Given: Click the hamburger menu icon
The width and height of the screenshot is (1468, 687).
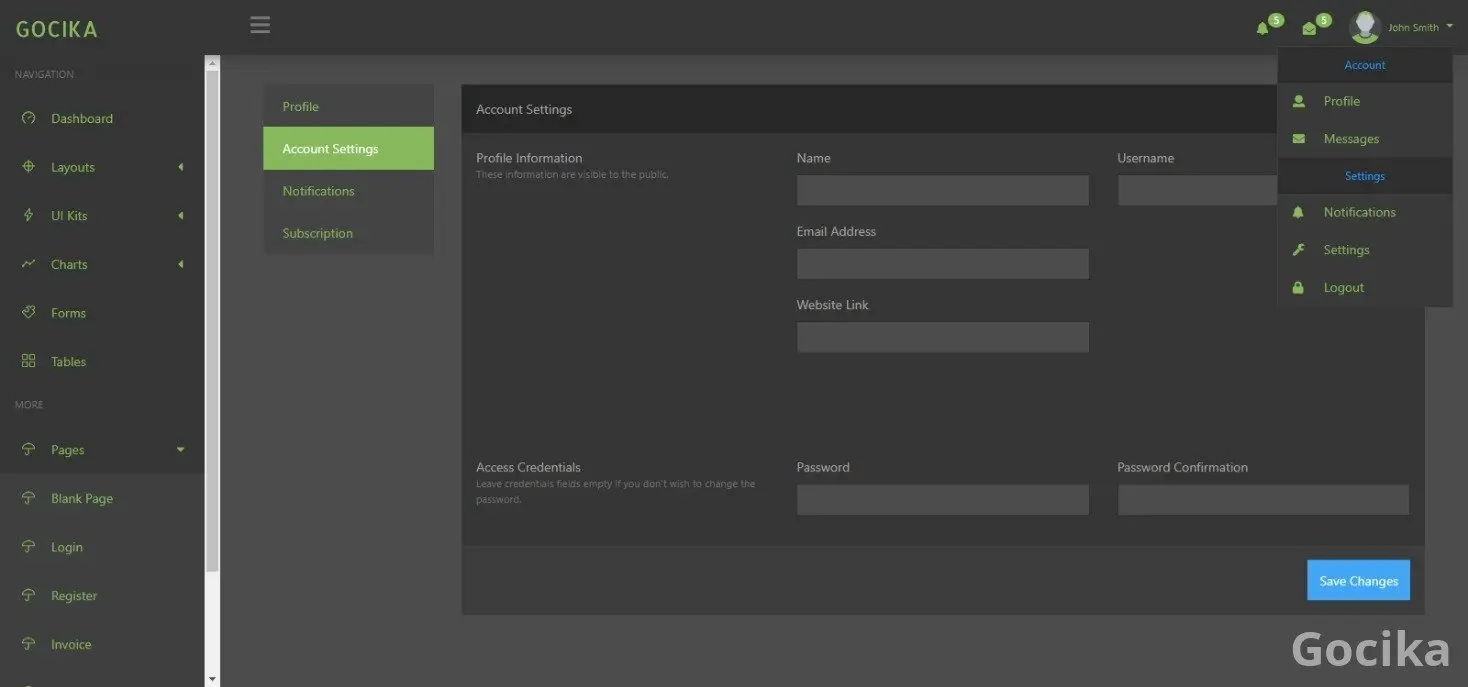Looking at the screenshot, I should tap(260, 25).
